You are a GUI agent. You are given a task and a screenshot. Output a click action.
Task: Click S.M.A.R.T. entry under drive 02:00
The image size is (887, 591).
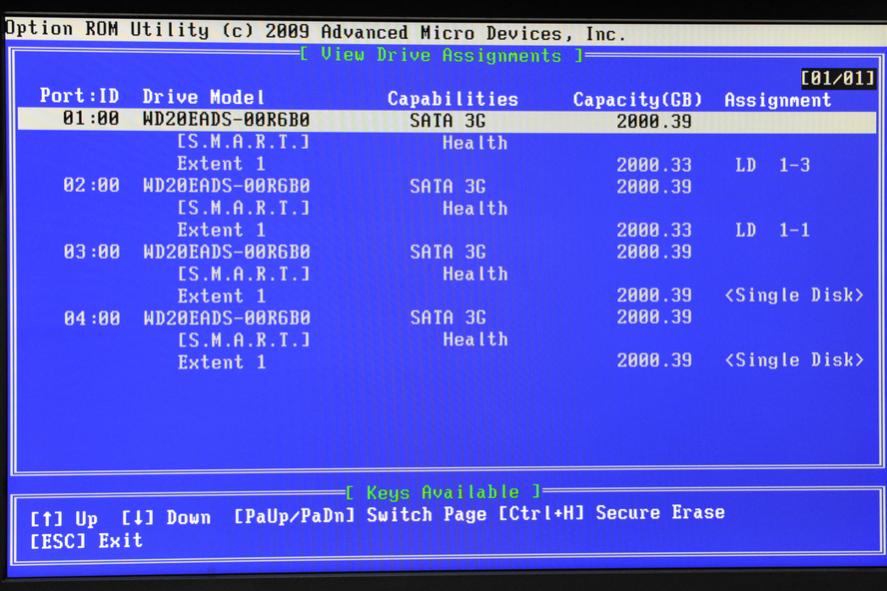point(243,208)
